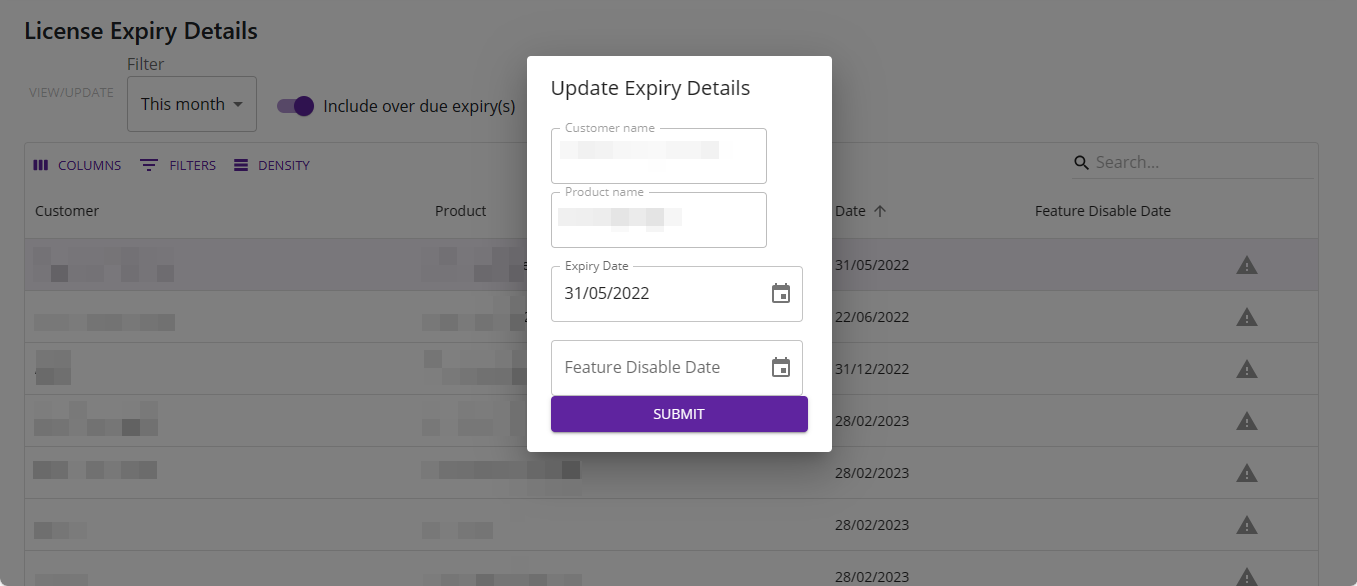This screenshot has width=1357, height=586.
Task: Toggle Include over due expiry(s) switch
Action: (296, 106)
